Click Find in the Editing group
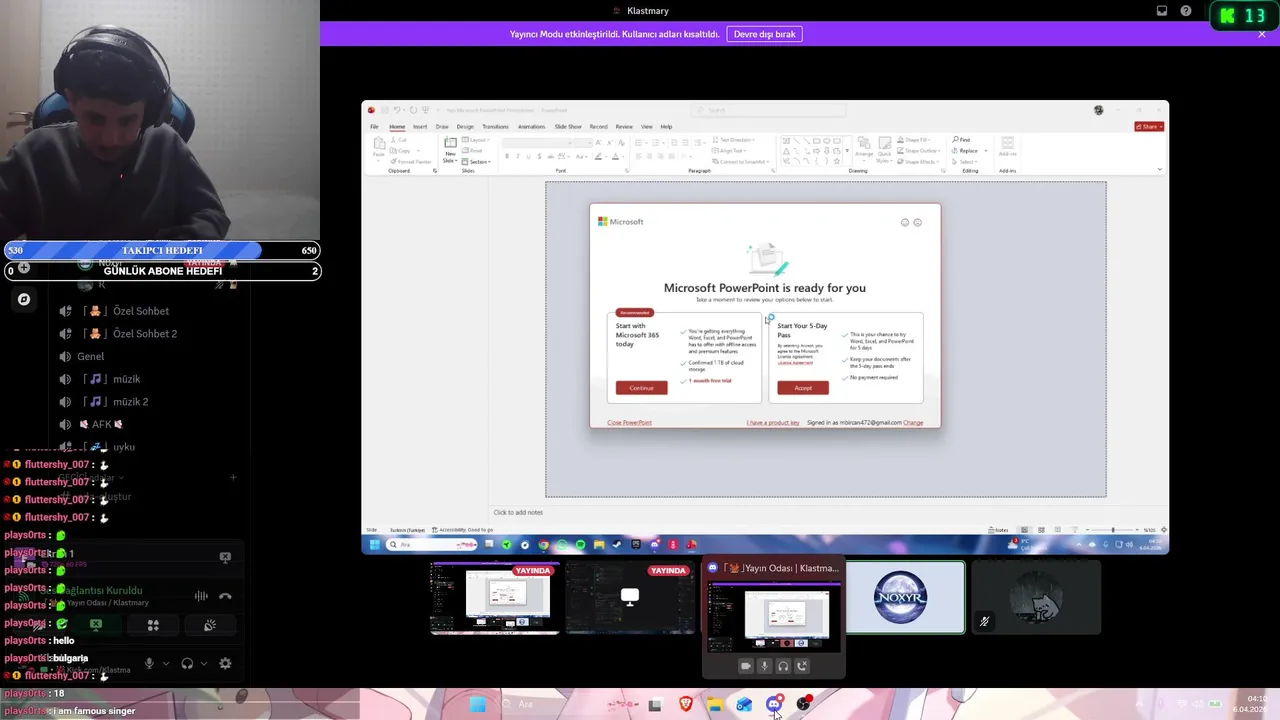 (961, 141)
